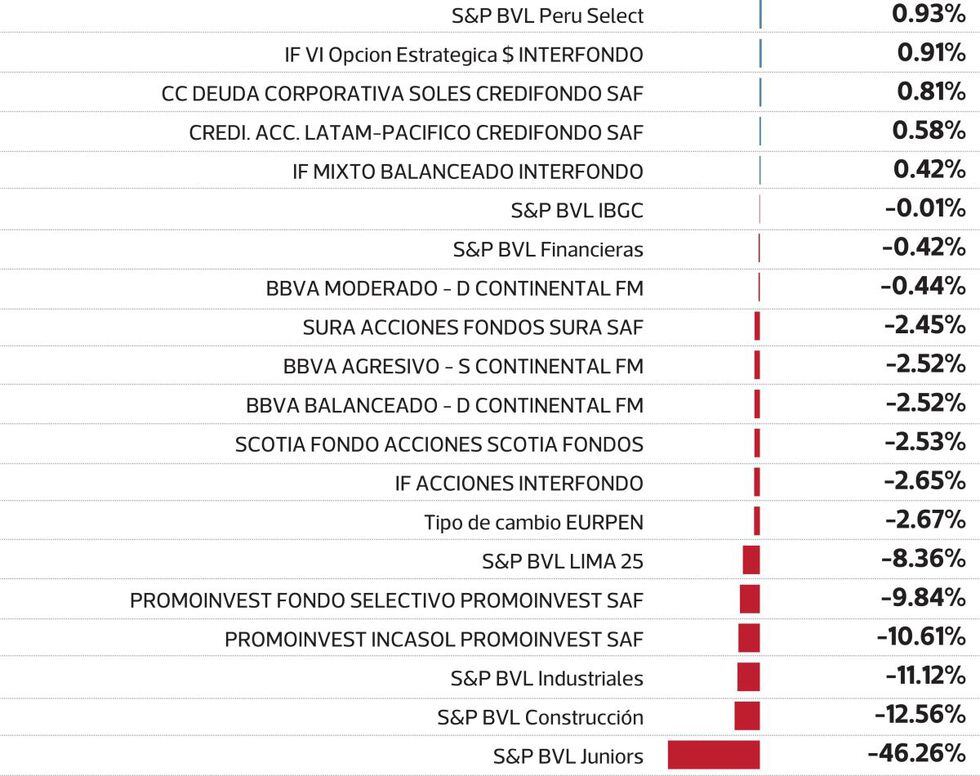The height and width of the screenshot is (776, 980).
Task: Select the -11.12% Industriales value
Action: [925, 676]
